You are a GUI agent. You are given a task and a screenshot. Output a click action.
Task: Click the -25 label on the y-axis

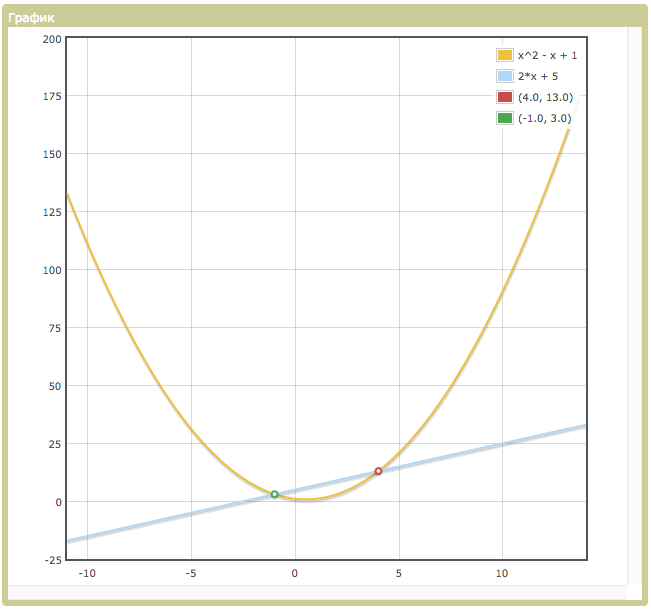tap(52, 559)
